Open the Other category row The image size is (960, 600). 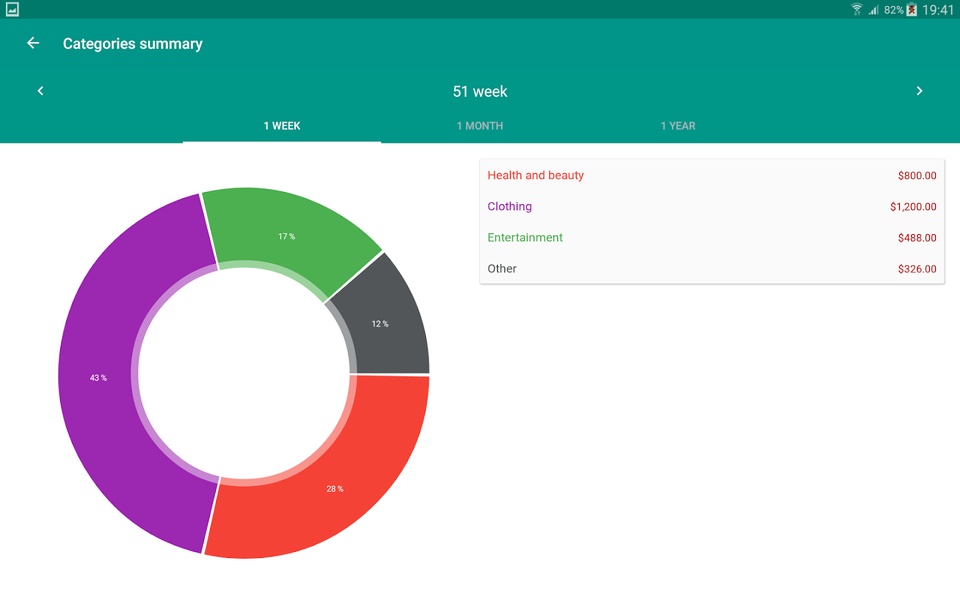[712, 269]
